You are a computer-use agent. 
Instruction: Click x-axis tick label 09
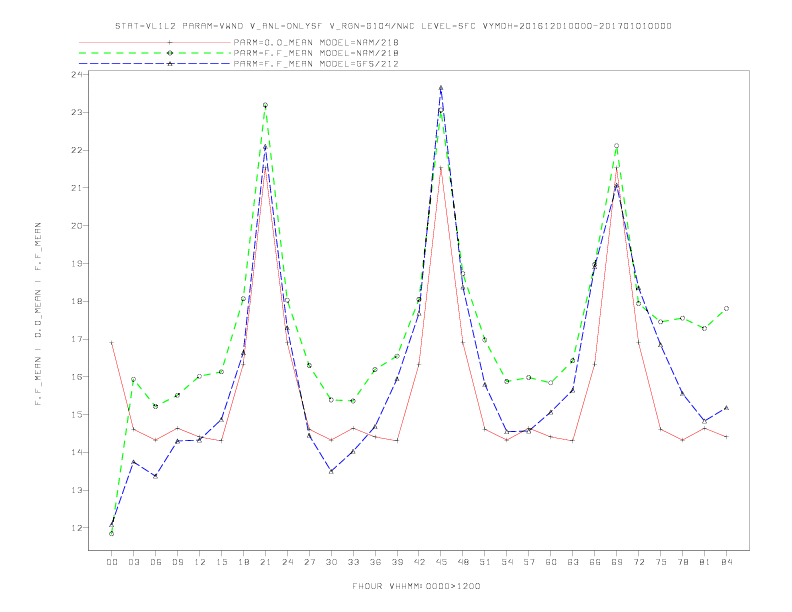[x=177, y=562]
